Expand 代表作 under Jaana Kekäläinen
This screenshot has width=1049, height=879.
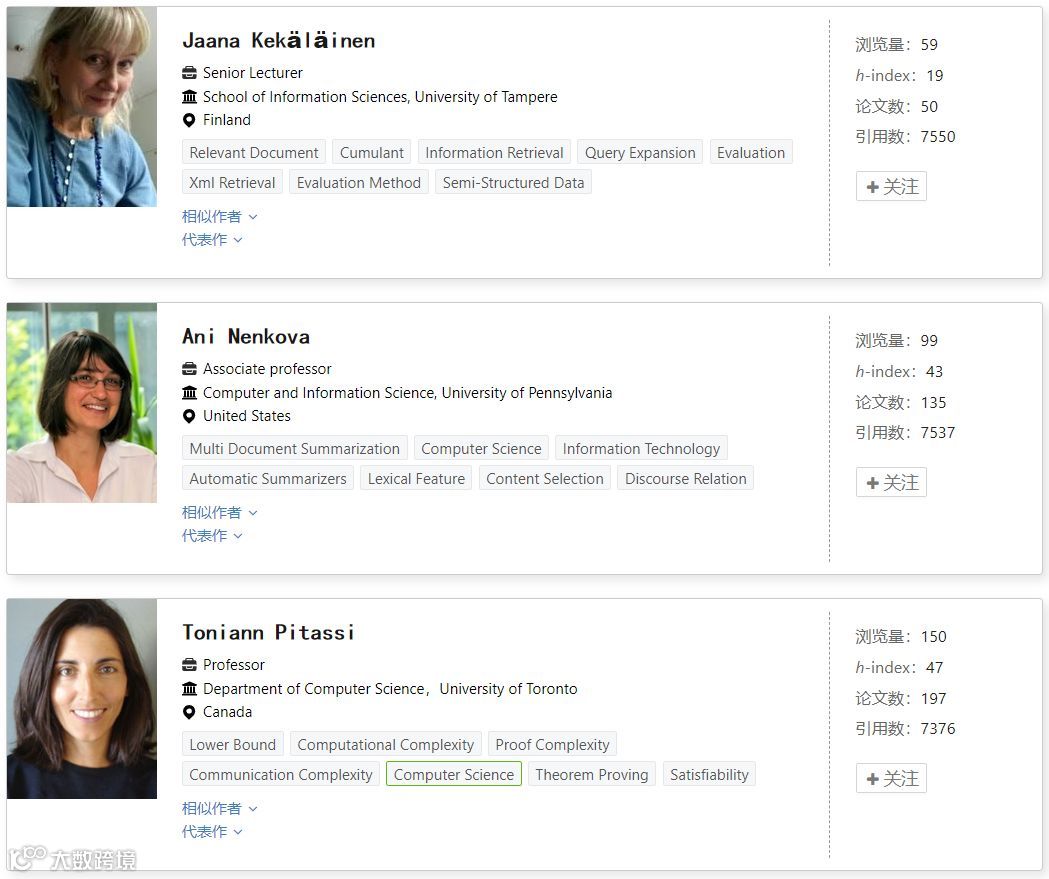tap(212, 240)
